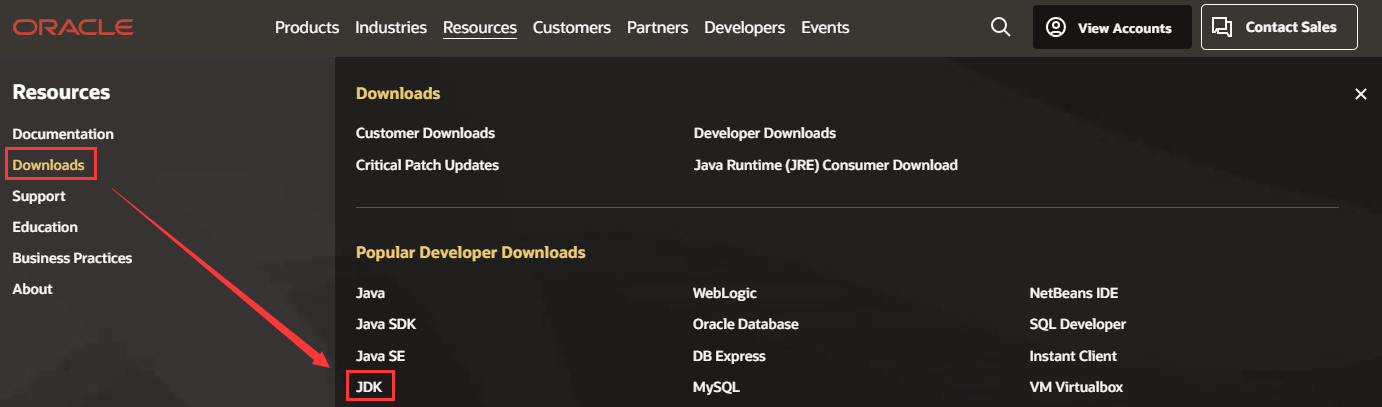Open the JDK download link
The width and height of the screenshot is (1382, 407).
pos(370,386)
